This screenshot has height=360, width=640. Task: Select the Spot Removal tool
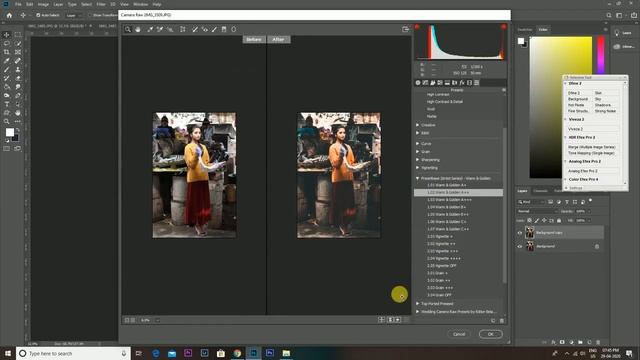click(x=195, y=29)
